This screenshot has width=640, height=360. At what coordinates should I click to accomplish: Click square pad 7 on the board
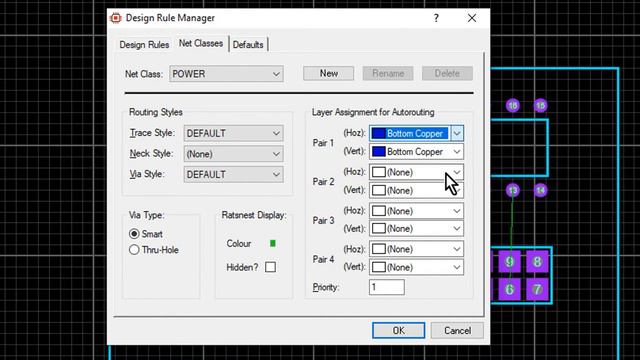click(x=537, y=289)
